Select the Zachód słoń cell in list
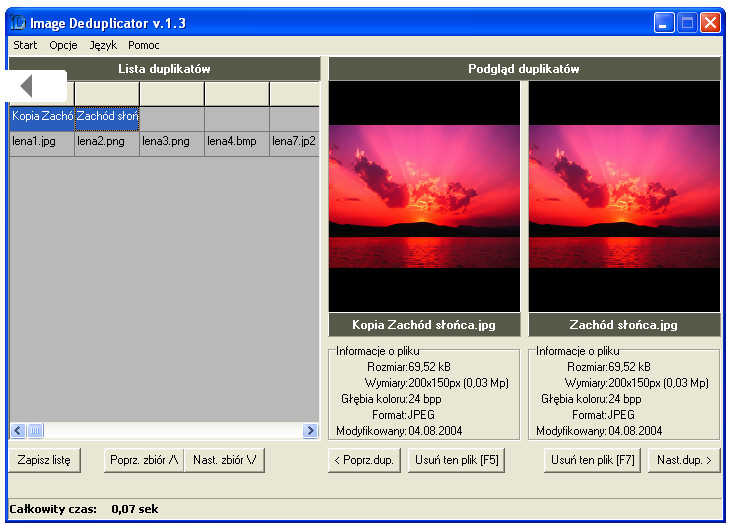Viewport: 731px width, 527px height. (107, 119)
